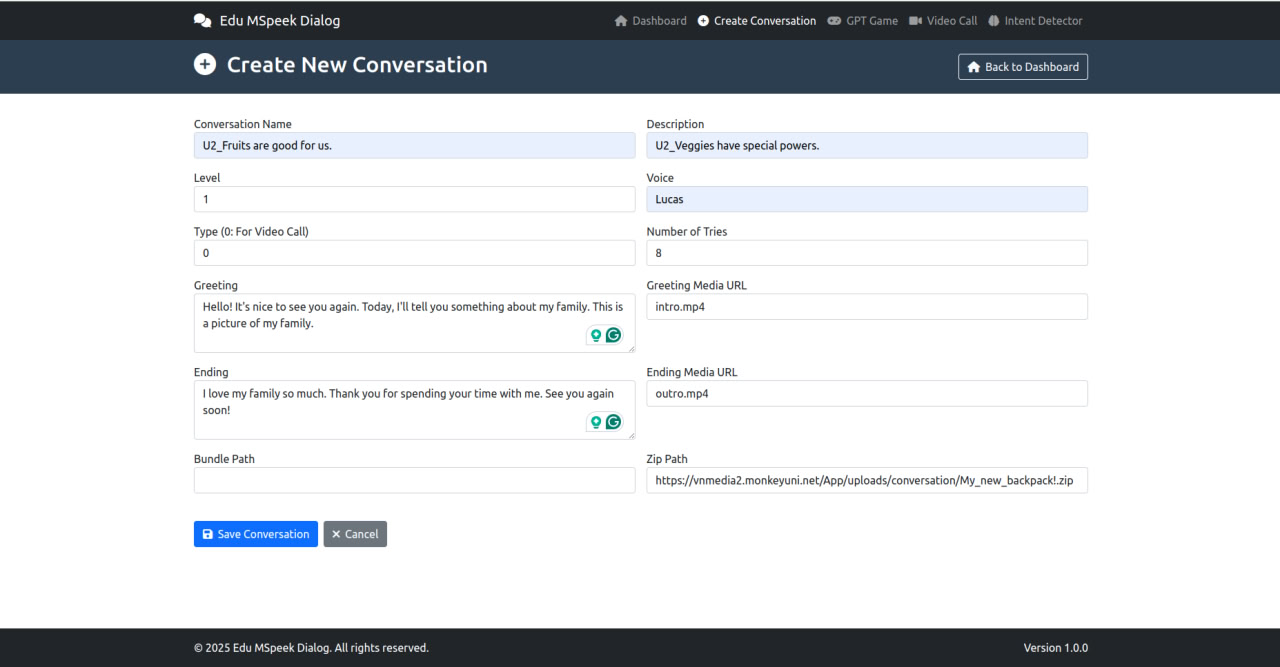Click the Dashboard home icon in navbar
The image size is (1280, 667).
621,20
